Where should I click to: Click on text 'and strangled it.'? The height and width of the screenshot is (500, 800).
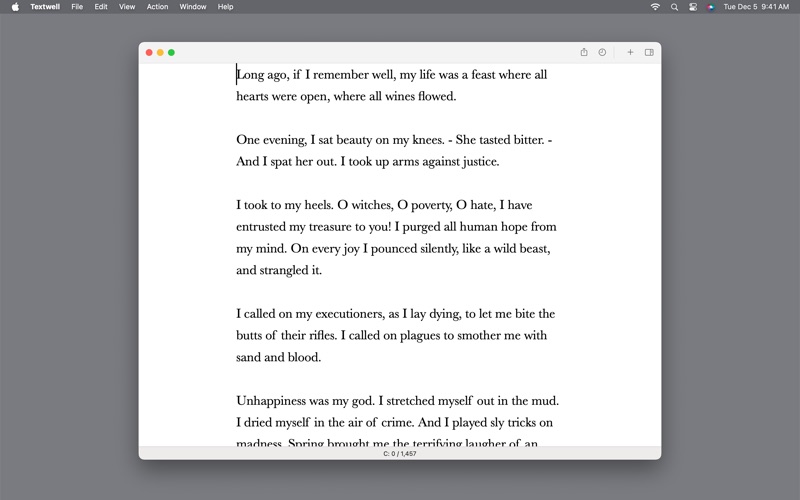[279, 270]
